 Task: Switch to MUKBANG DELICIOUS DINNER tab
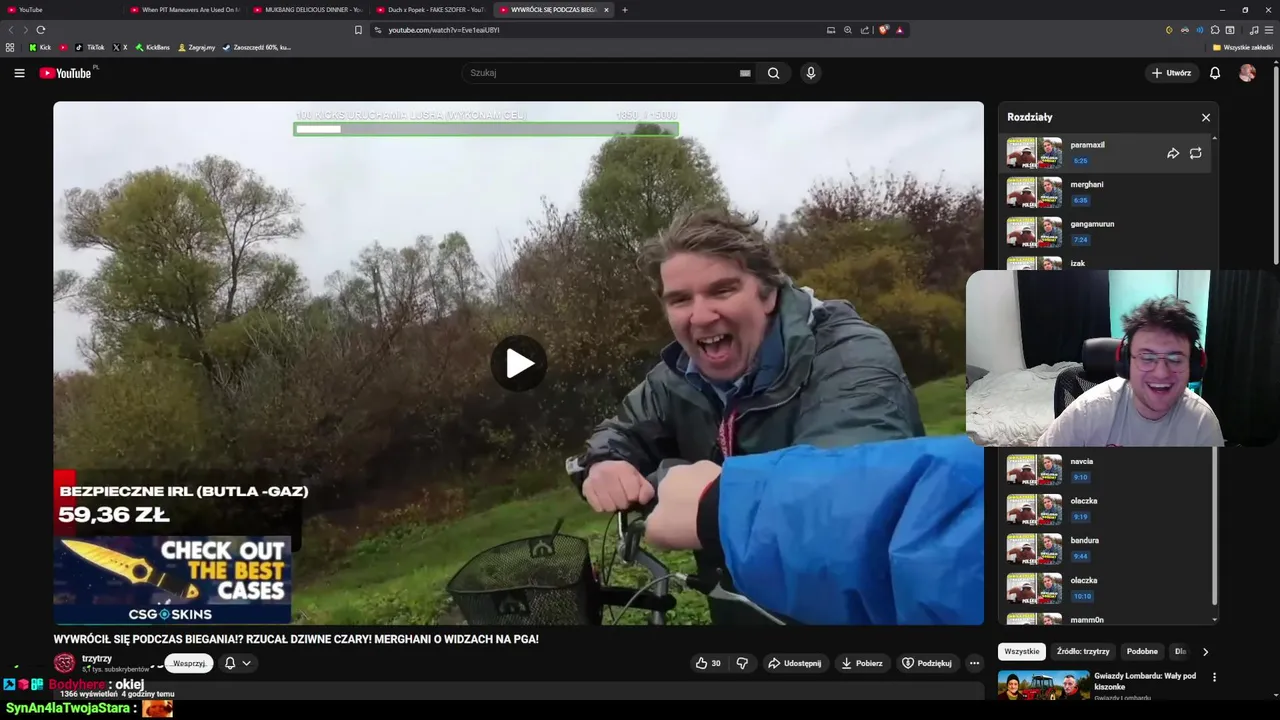307,10
